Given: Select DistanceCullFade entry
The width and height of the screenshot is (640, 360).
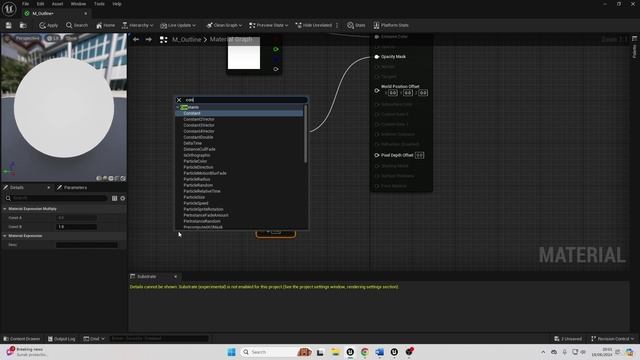Looking at the screenshot, I should tap(200, 149).
